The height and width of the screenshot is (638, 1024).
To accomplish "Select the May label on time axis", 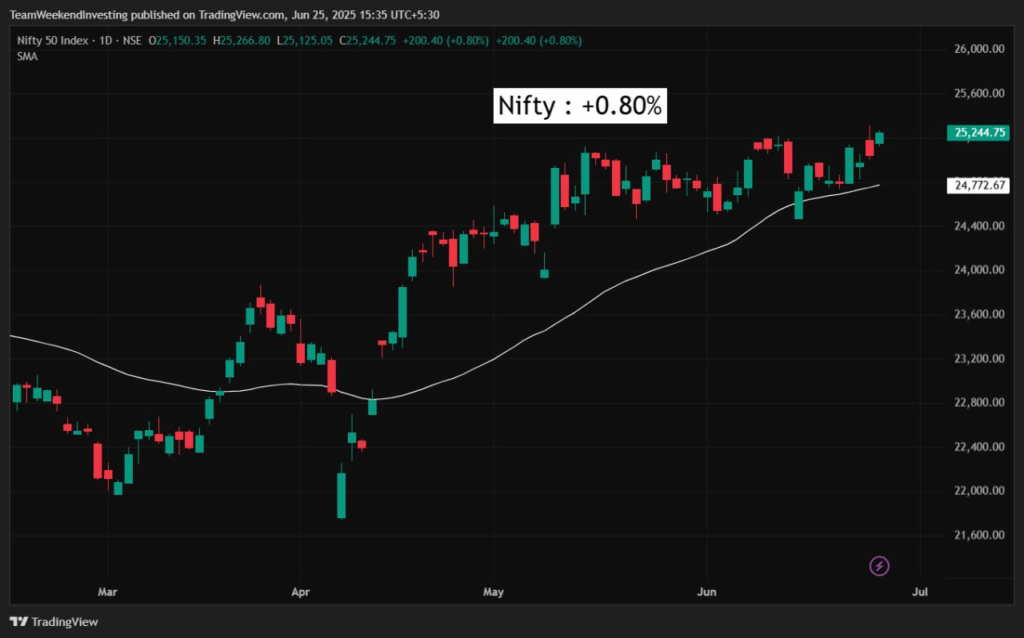I will 492,592.
